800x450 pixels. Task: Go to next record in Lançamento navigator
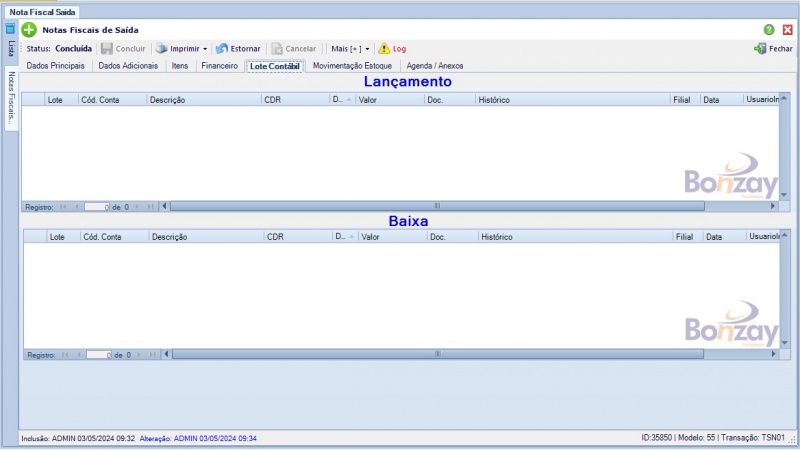click(138, 207)
